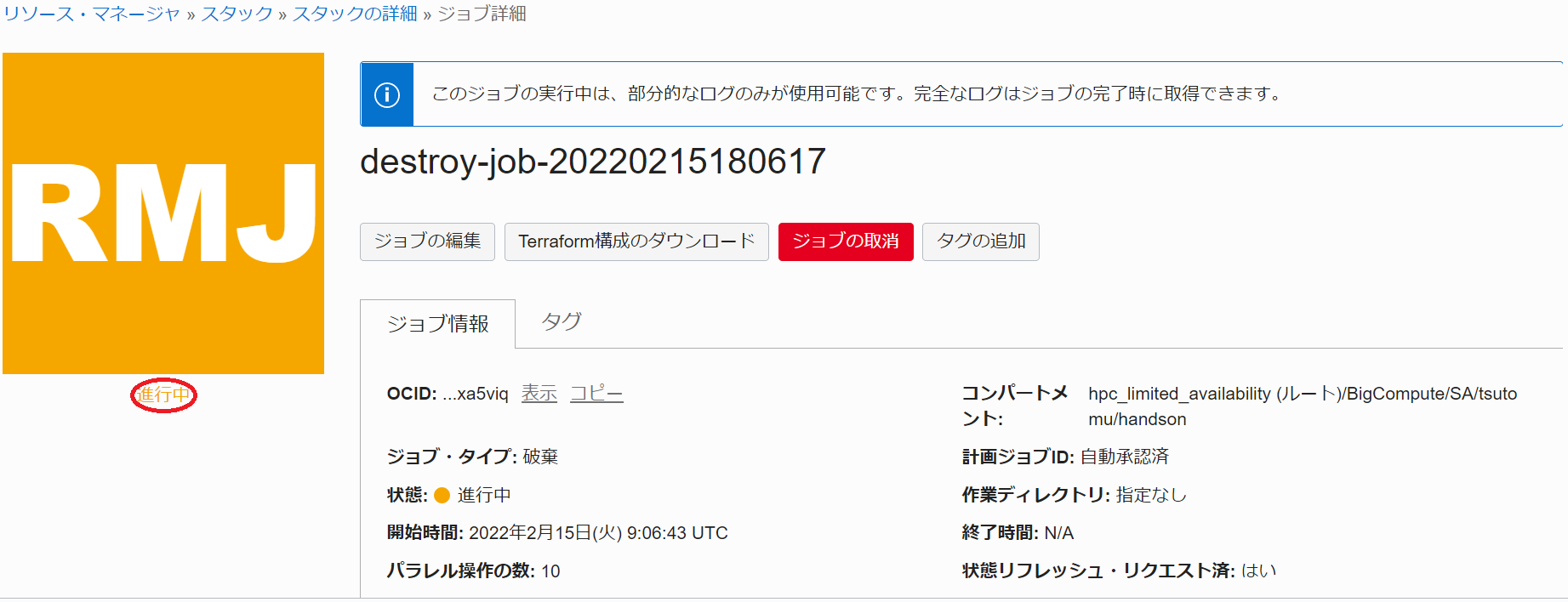Click the notification banner message text
The width and height of the screenshot is (1568, 602).
(857, 94)
